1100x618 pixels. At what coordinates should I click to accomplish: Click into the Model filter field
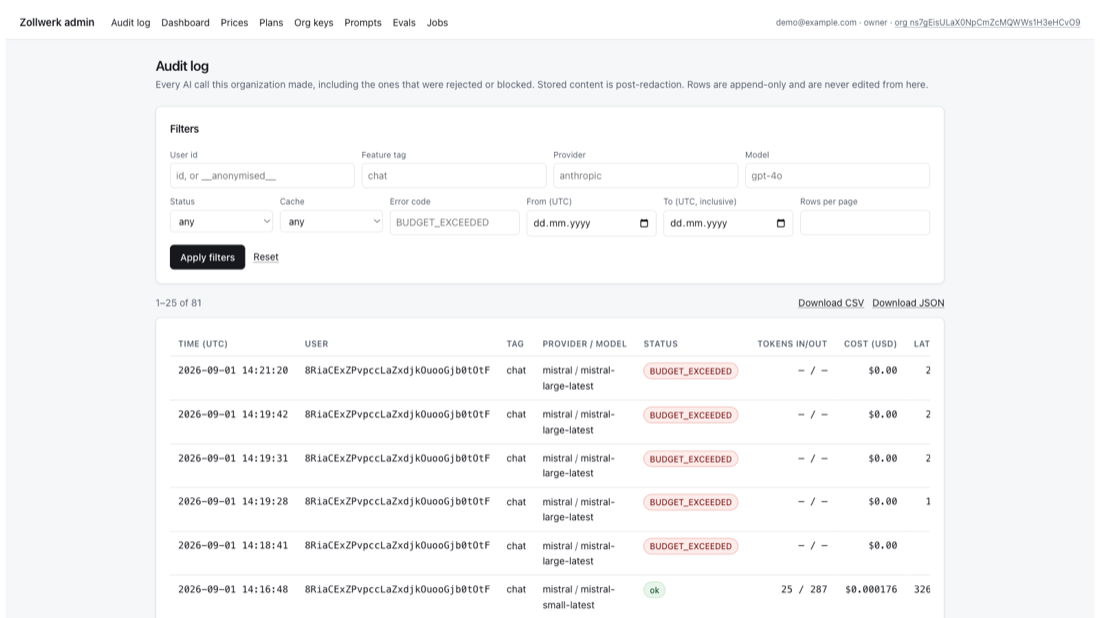[837, 175]
